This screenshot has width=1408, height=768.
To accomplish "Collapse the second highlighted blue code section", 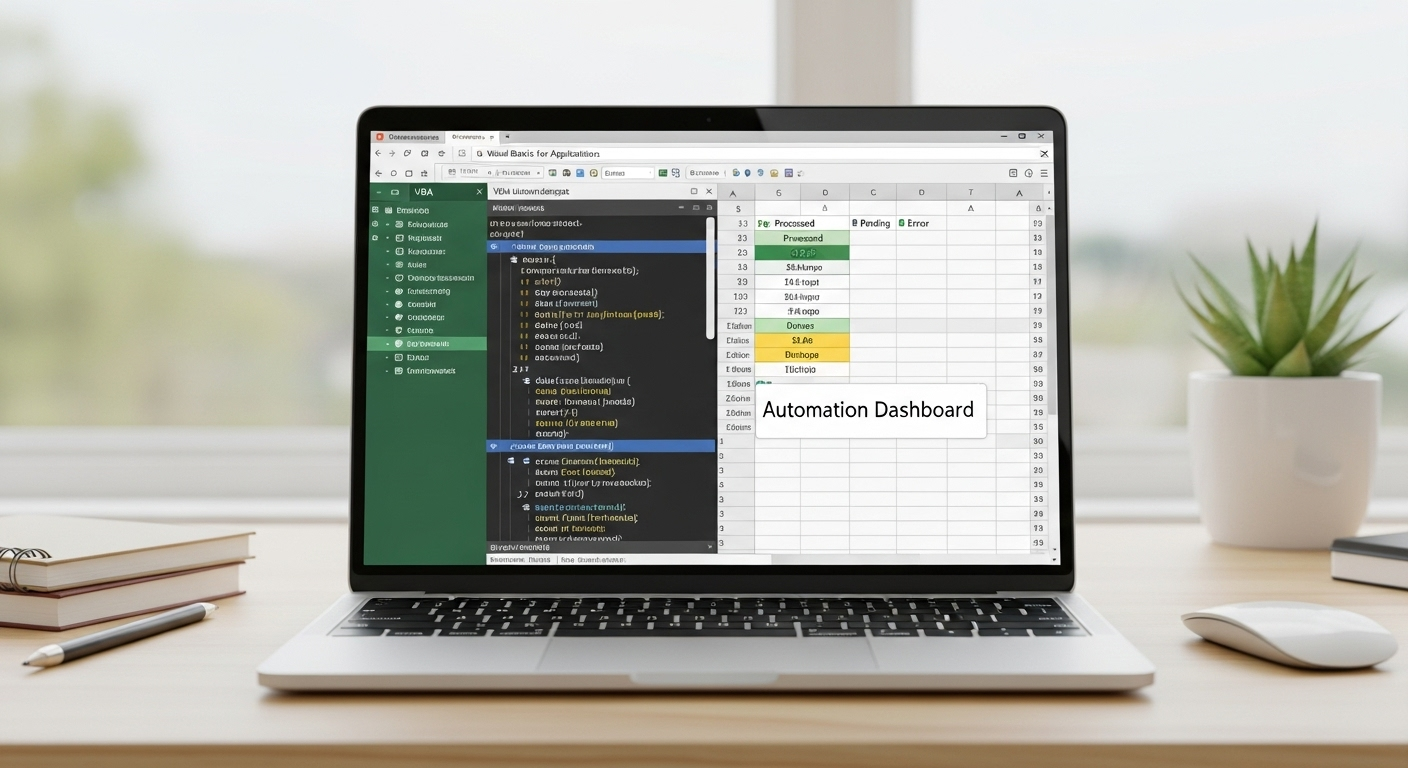I will pos(493,446).
